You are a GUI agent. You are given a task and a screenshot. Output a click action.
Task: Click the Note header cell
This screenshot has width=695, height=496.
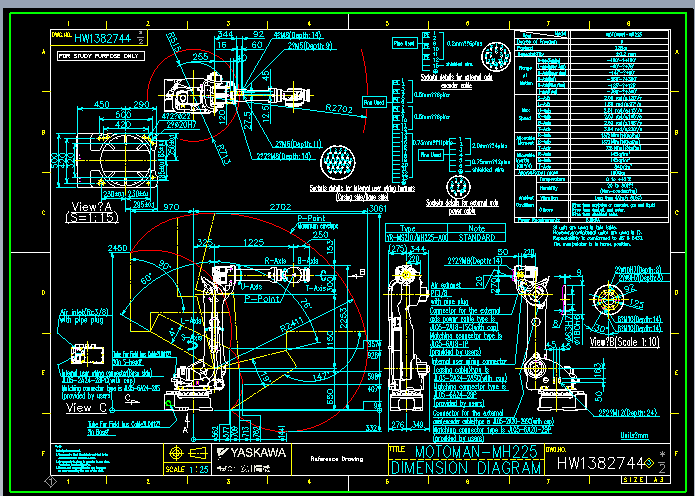pos(476,228)
